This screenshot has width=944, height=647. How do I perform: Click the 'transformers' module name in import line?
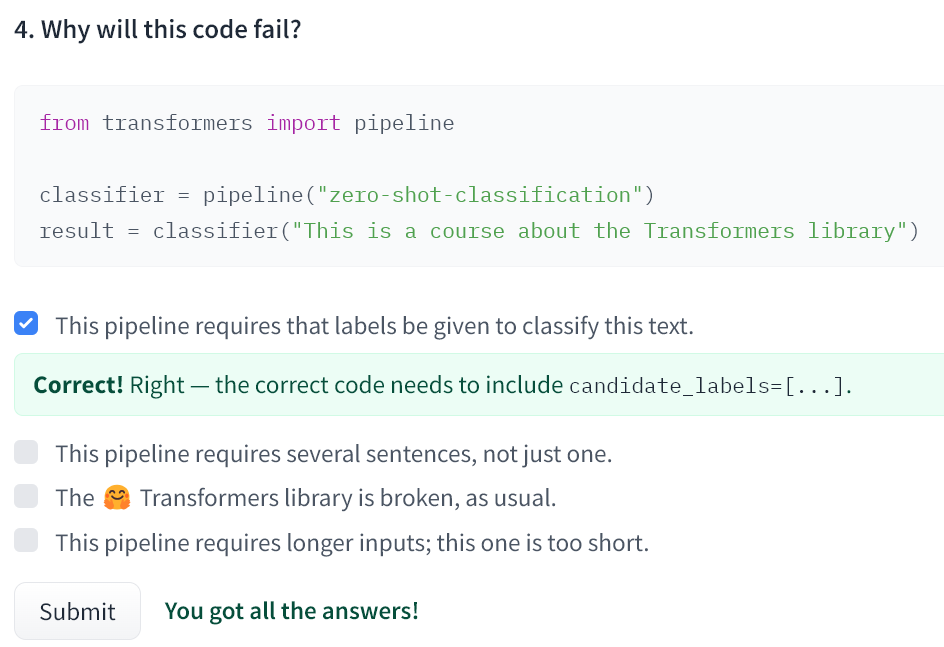click(177, 123)
